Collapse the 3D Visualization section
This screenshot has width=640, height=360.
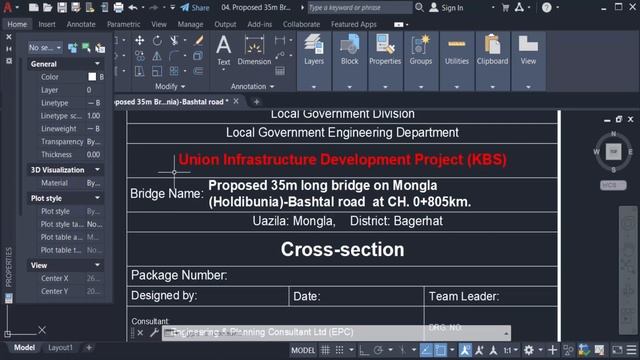(x=97, y=169)
